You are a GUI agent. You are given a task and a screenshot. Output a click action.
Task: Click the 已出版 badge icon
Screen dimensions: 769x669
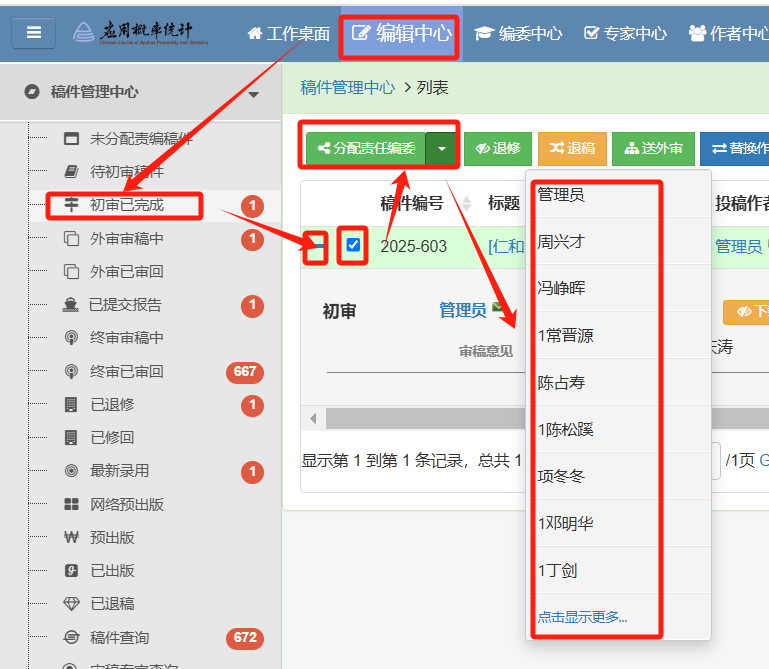click(x=71, y=570)
